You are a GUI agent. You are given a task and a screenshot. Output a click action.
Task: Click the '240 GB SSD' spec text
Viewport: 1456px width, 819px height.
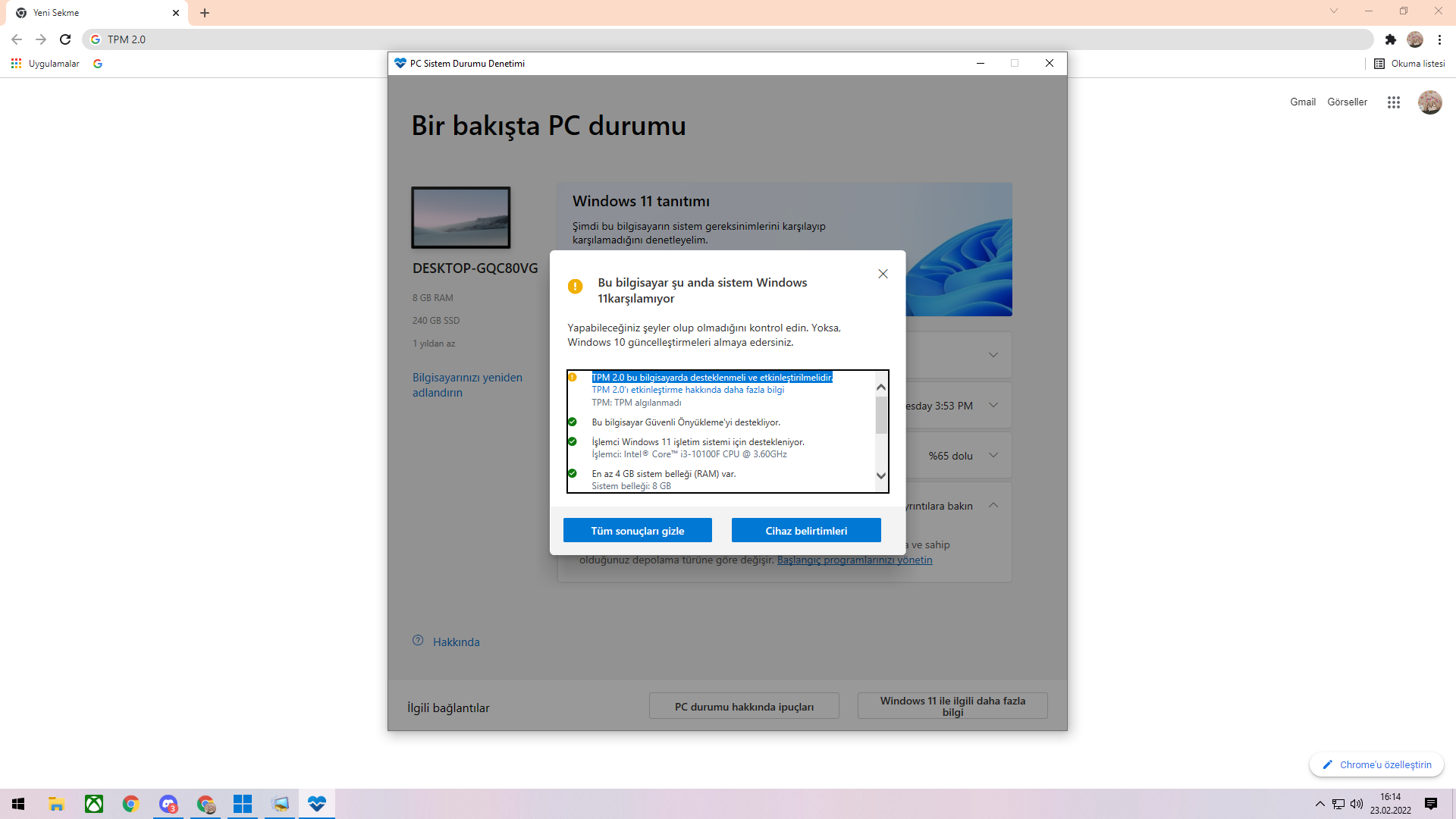pos(436,321)
